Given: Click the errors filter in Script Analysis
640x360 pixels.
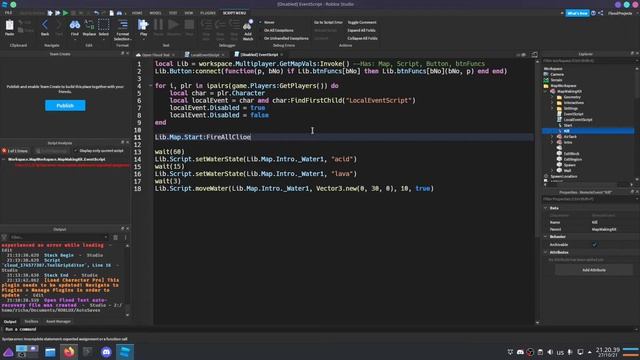Looking at the screenshot, I should [15, 151].
